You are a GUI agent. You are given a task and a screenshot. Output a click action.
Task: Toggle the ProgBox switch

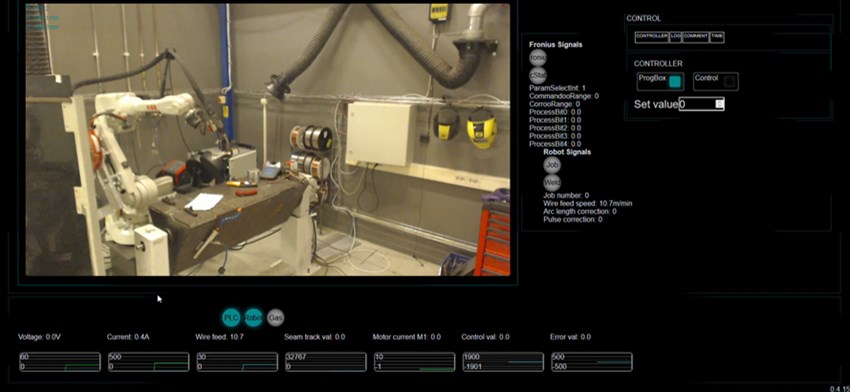pos(675,82)
